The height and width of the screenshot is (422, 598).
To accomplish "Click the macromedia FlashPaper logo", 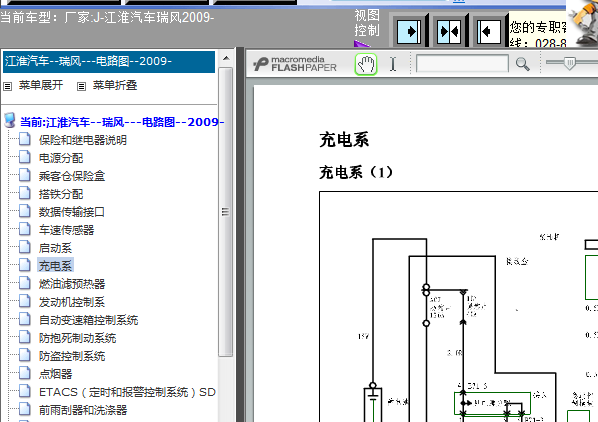I will pos(295,64).
